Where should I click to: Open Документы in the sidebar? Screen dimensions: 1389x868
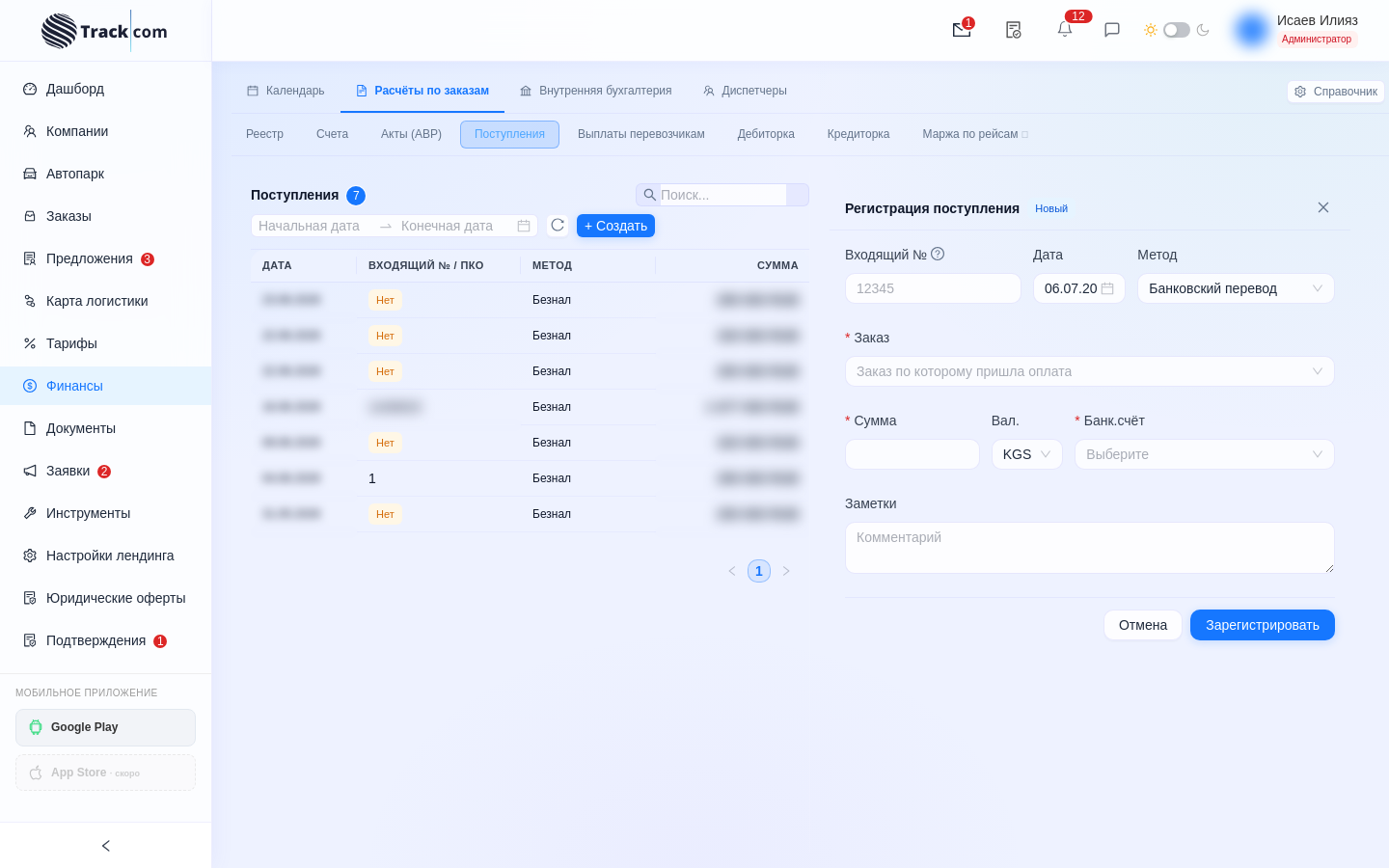click(106, 428)
